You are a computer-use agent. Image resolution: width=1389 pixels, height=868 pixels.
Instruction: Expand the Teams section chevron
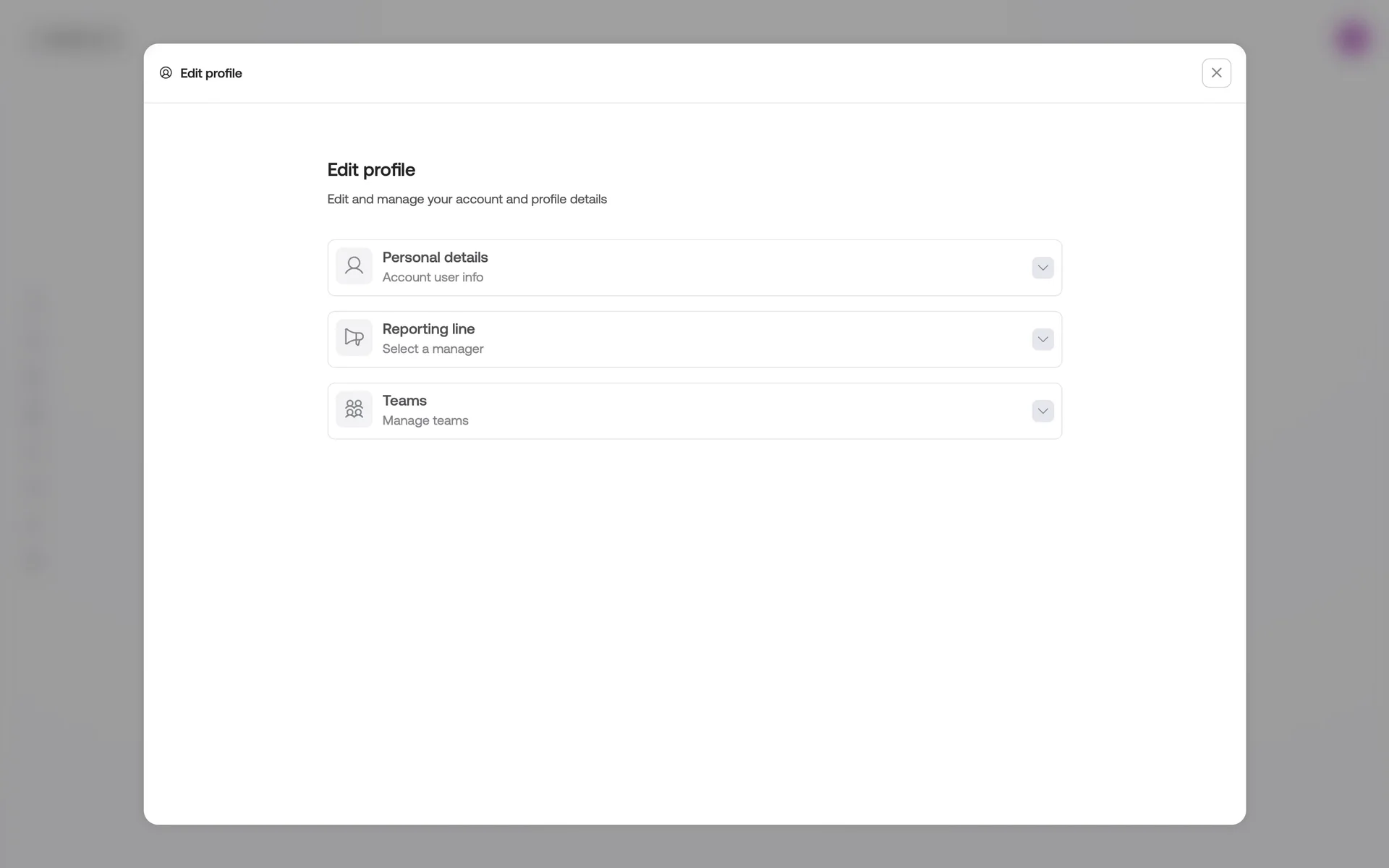1042,411
